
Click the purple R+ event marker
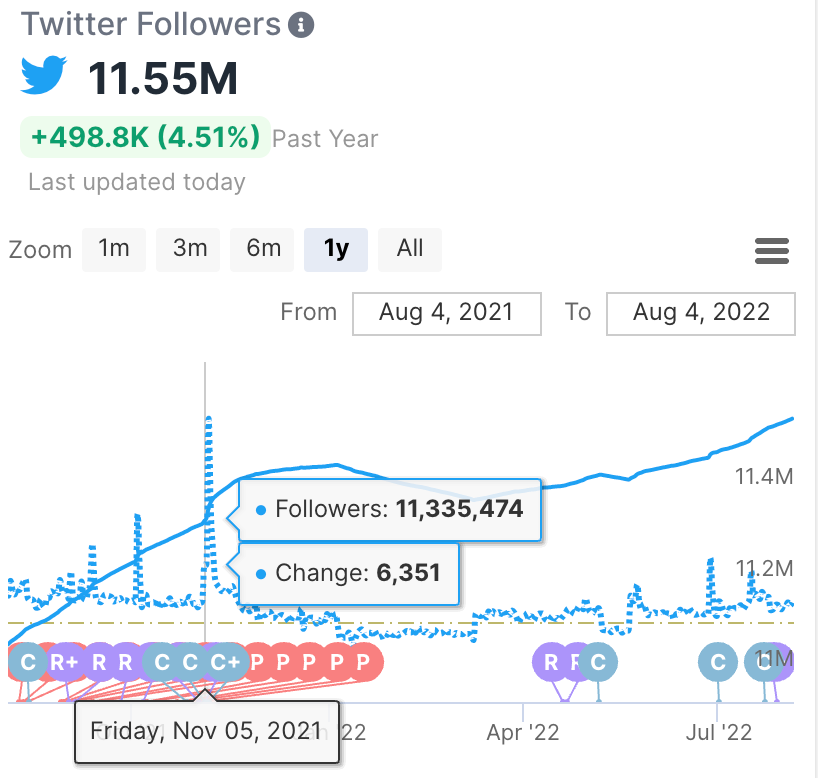point(65,662)
